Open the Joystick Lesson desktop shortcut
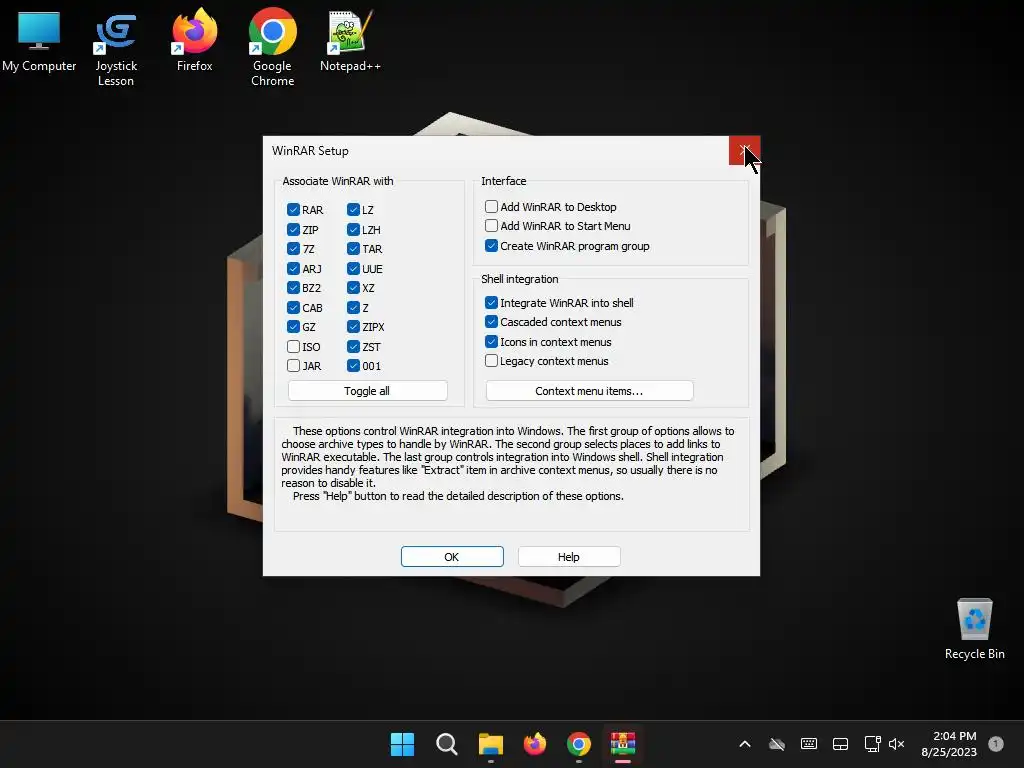Image resolution: width=1024 pixels, height=768 pixels. [116, 49]
